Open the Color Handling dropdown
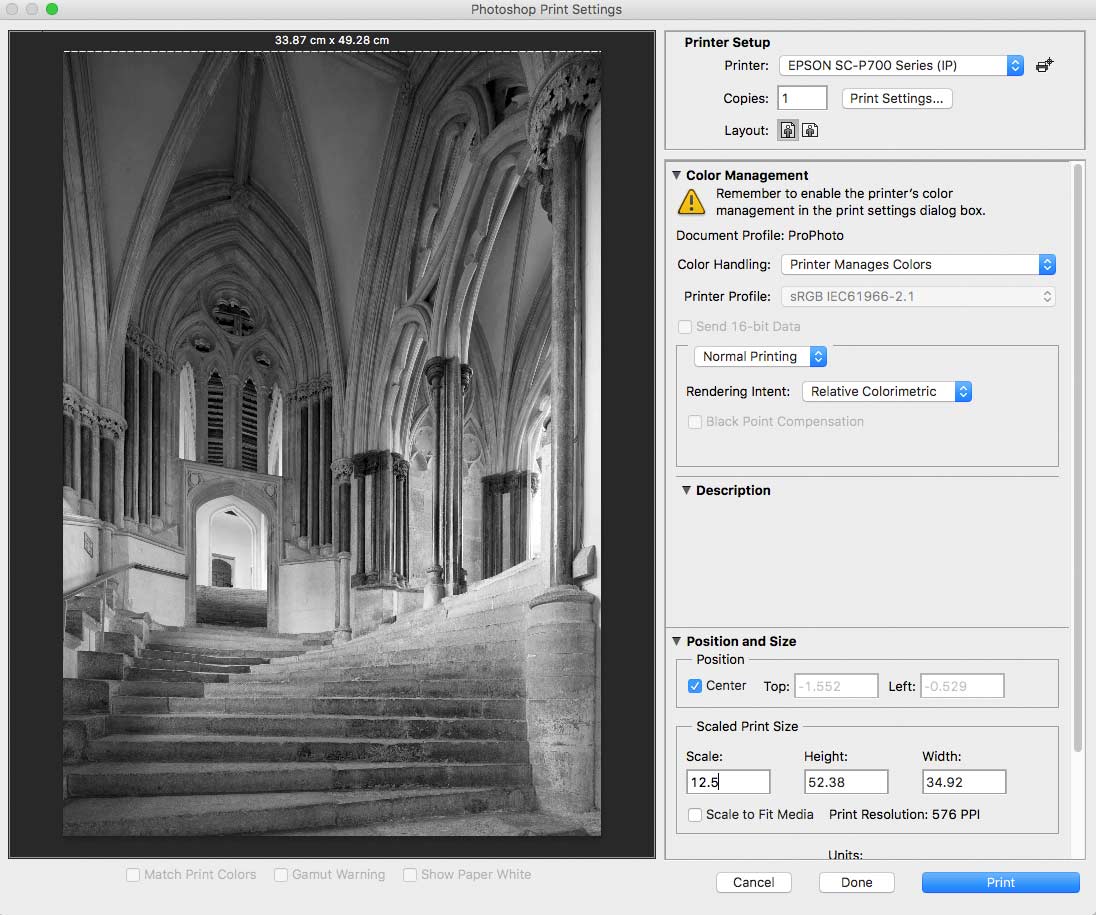Image resolution: width=1096 pixels, height=915 pixels. (x=918, y=264)
